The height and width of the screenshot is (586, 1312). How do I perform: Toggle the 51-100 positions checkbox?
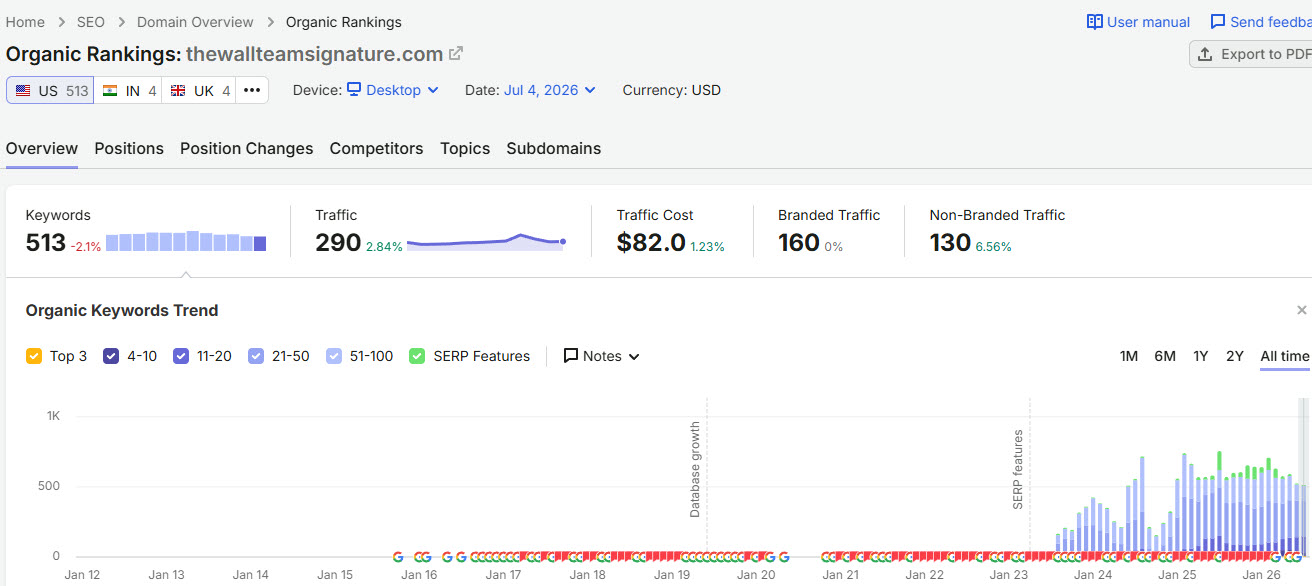click(x=334, y=356)
